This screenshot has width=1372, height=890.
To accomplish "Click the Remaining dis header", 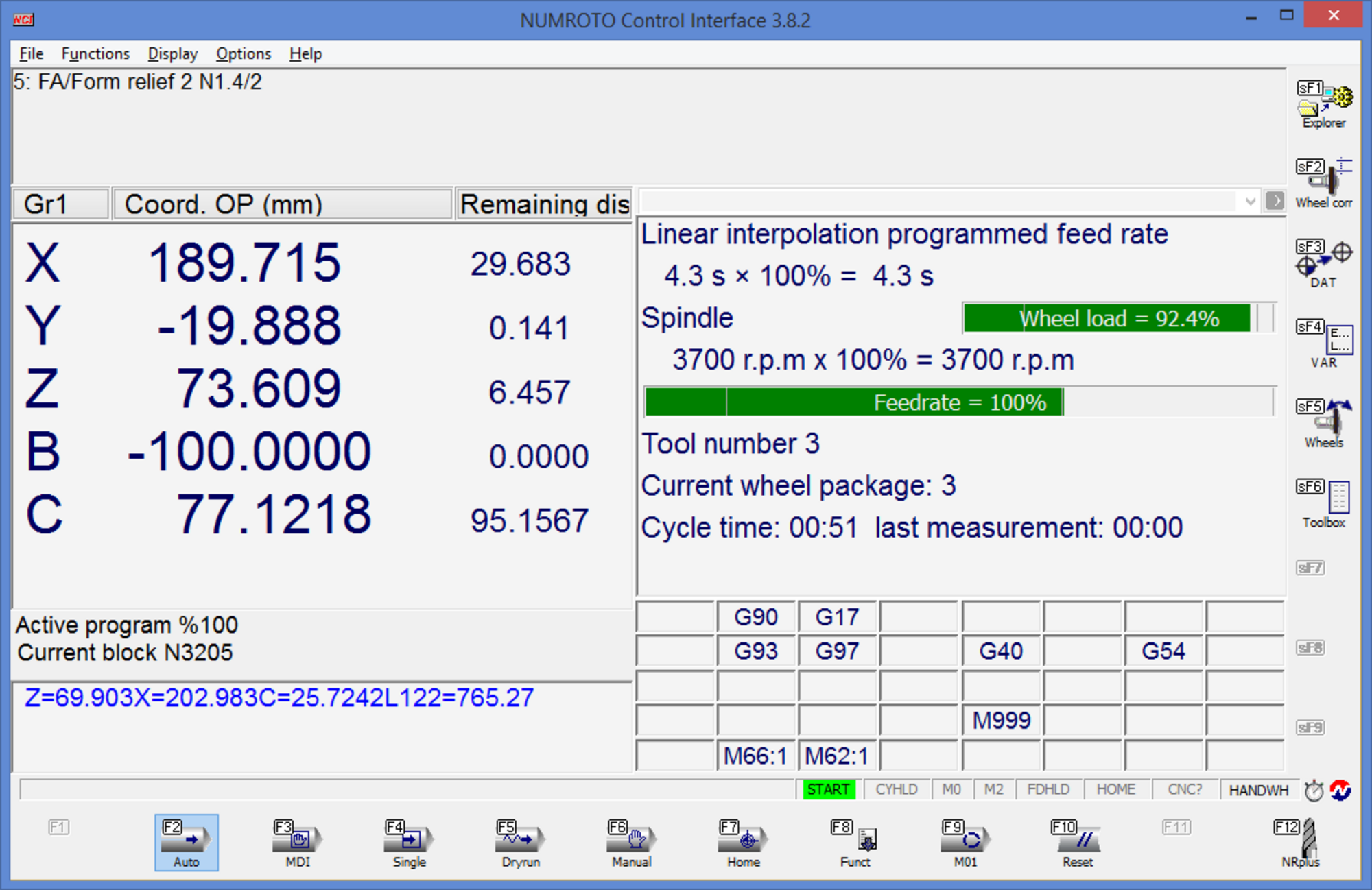I will tap(544, 204).
